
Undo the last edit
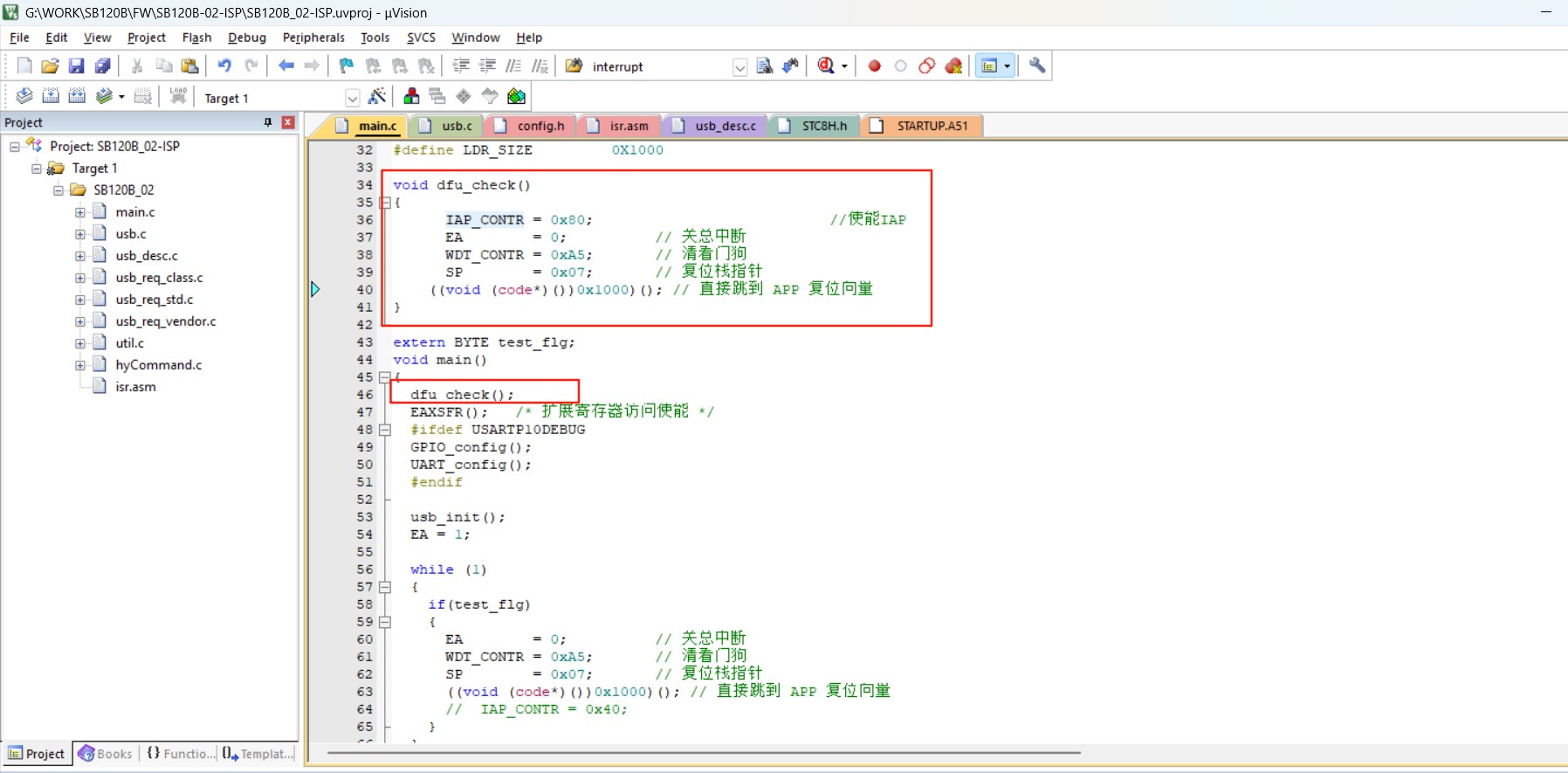224,66
